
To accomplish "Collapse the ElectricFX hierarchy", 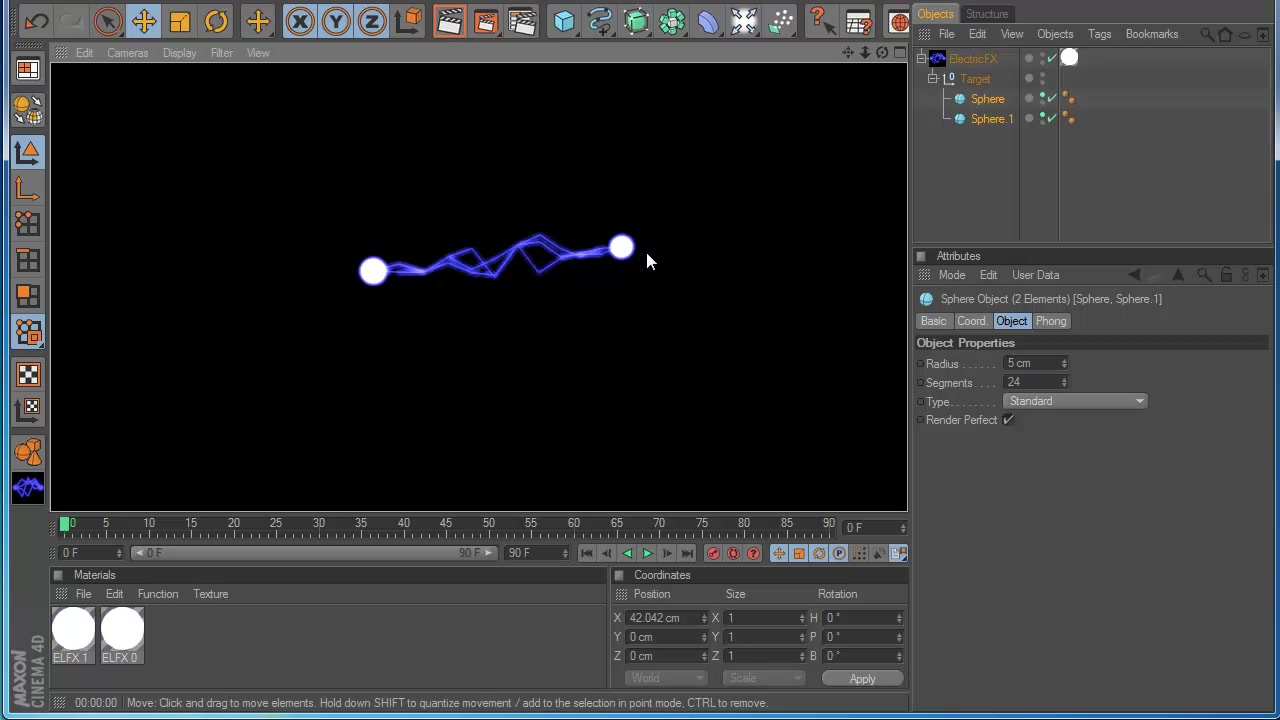I will (922, 58).
